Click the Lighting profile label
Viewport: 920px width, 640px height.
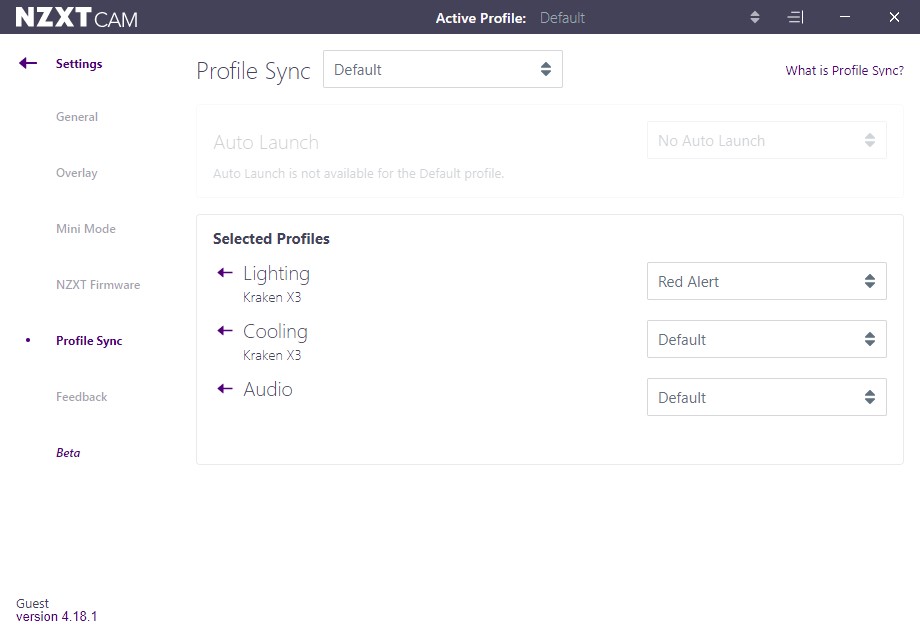click(x=276, y=273)
